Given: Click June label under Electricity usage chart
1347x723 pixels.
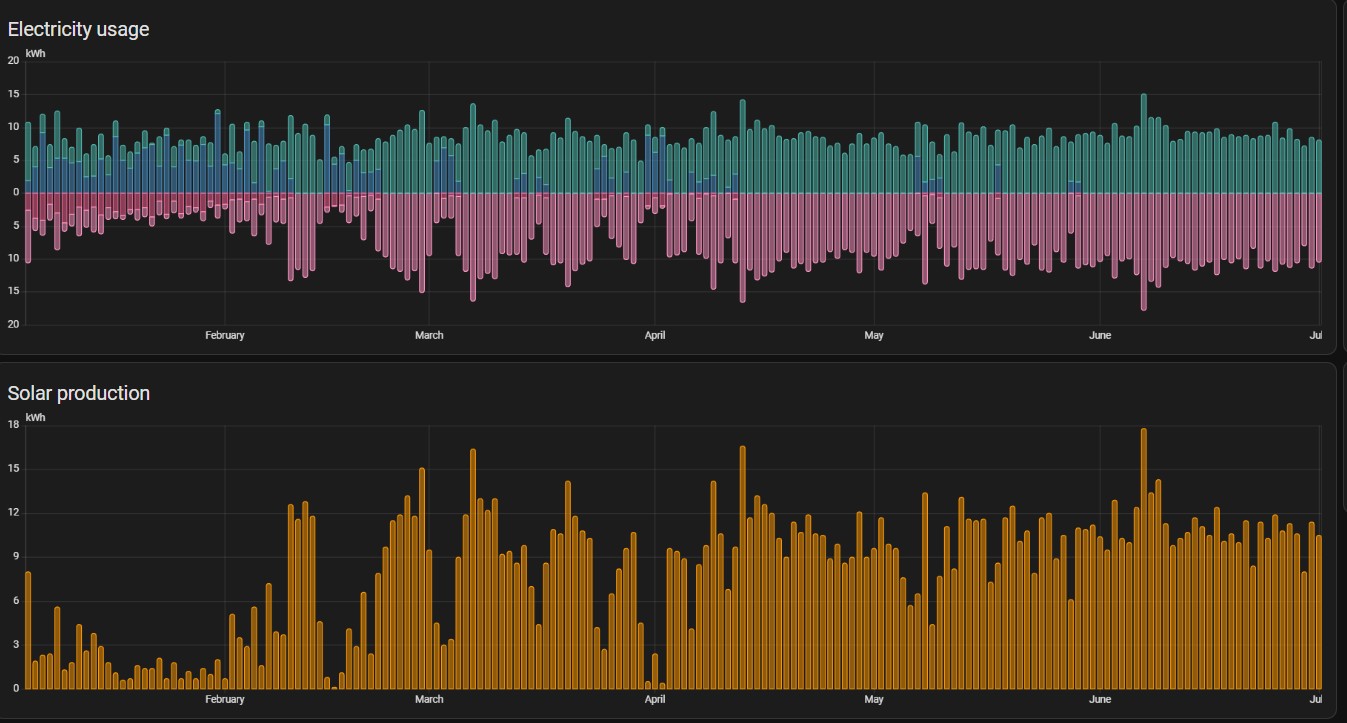Looking at the screenshot, I should click(1100, 335).
